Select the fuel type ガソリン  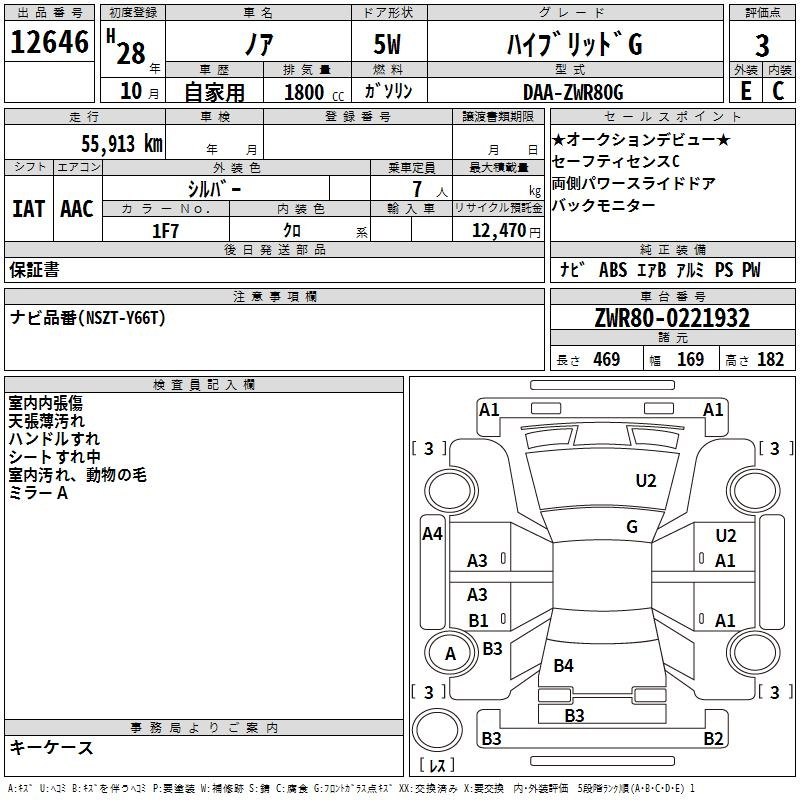(388, 91)
